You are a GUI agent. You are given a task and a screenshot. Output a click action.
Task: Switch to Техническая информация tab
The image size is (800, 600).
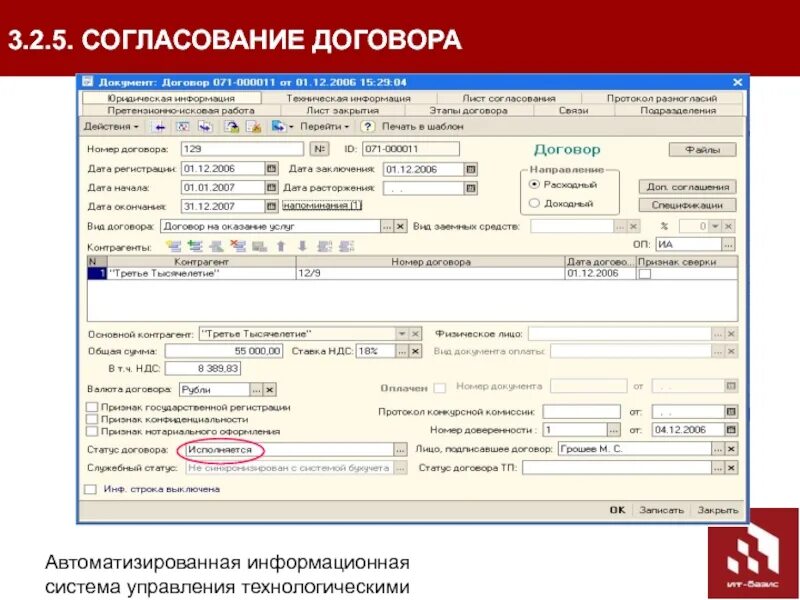(x=348, y=98)
